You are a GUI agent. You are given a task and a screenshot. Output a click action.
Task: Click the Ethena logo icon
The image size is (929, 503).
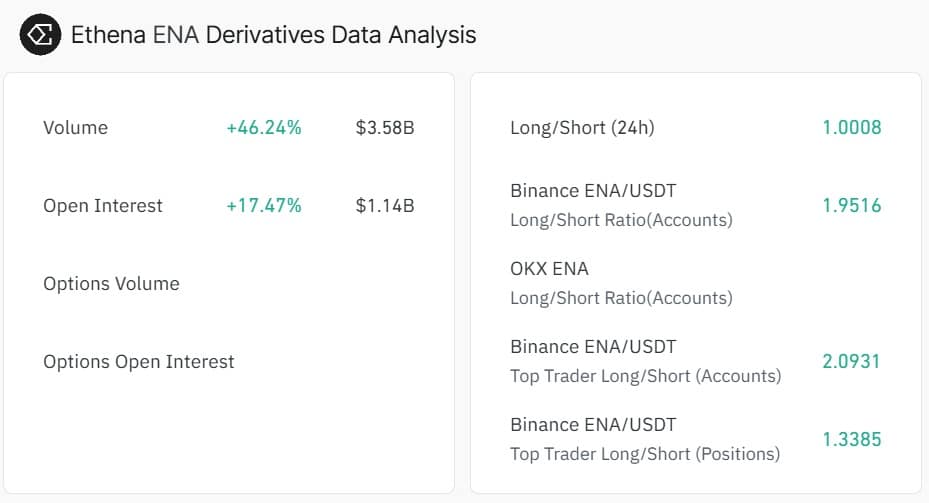tap(40, 35)
